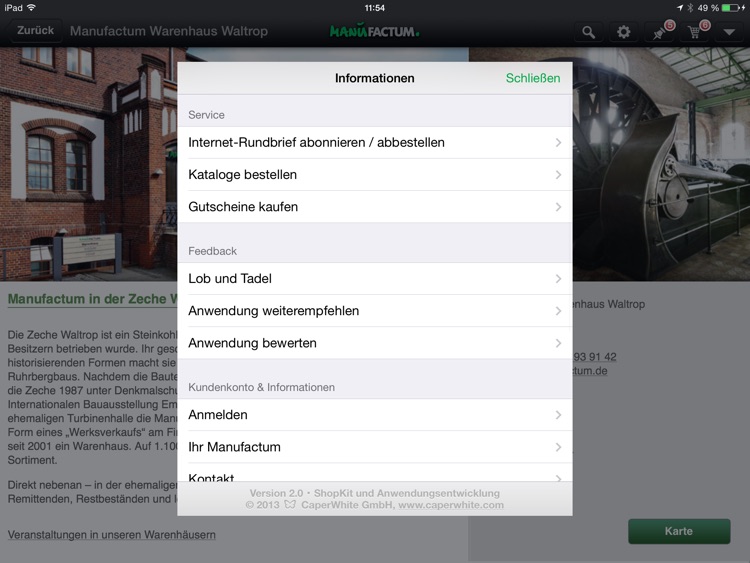Open Kataloge bestellen
The width and height of the screenshot is (750, 563).
pyautogui.click(x=375, y=175)
